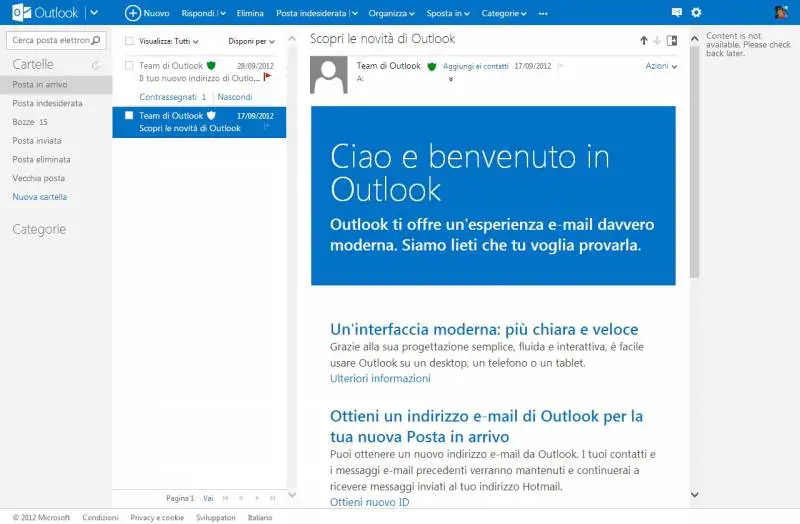Tick checkbox for the 28/09/2012 message
The image size is (800, 524).
[x=129, y=65]
